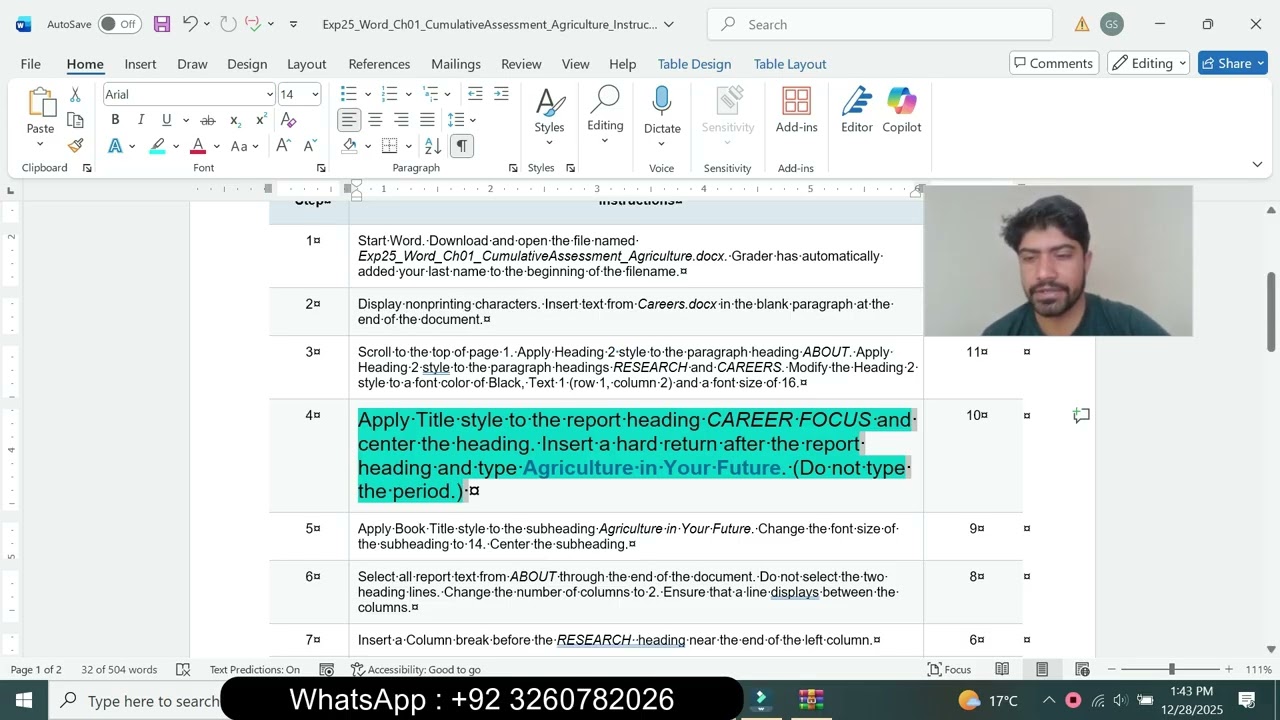Open the Editing mode dropdown near Share

click(x=1148, y=63)
